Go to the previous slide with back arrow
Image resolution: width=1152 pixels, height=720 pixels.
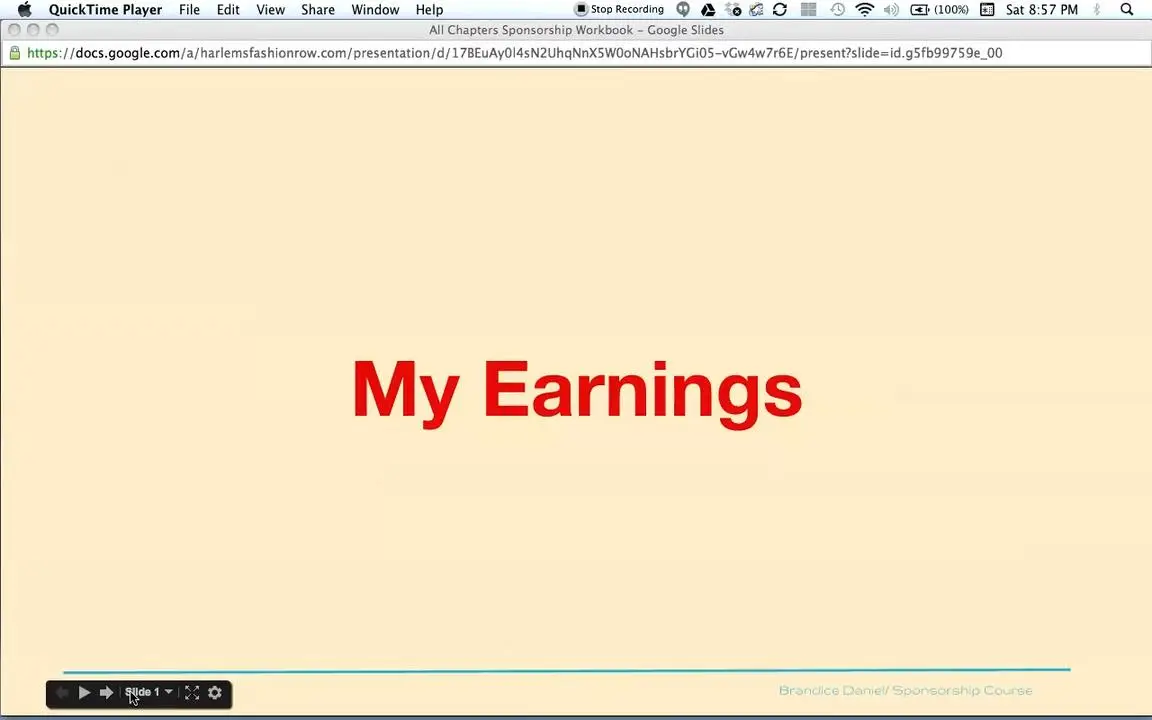pos(62,693)
